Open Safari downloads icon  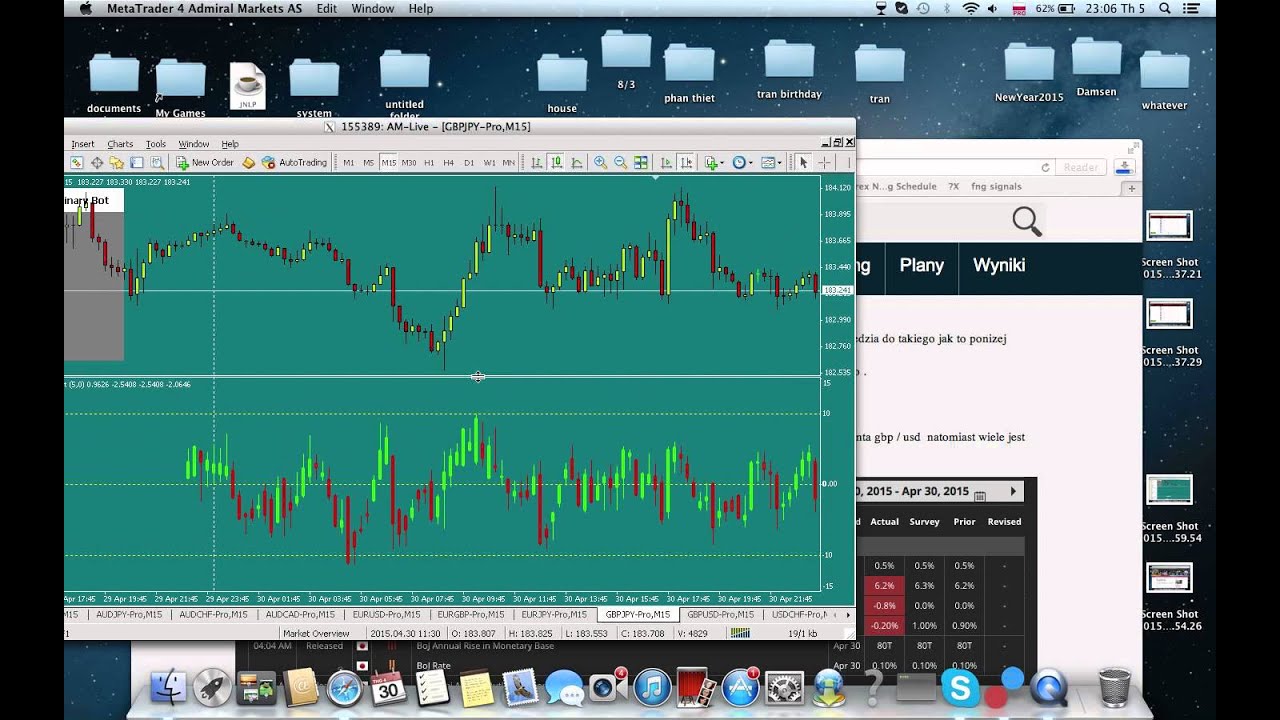[x=1124, y=167]
